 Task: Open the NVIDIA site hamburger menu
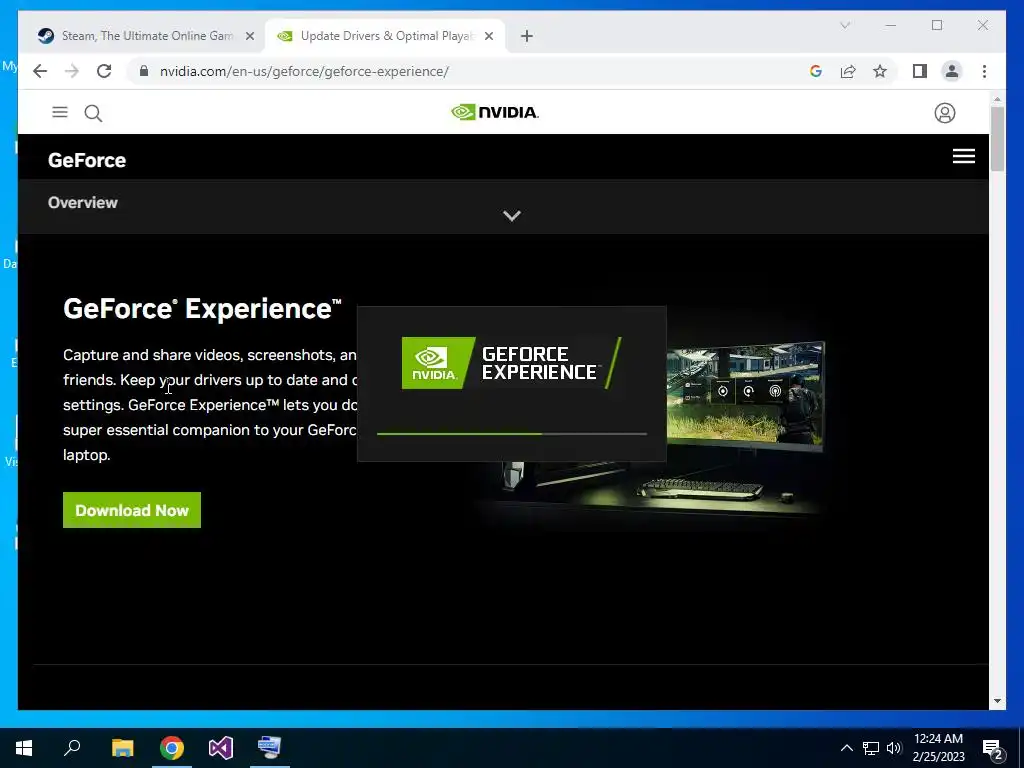pos(59,112)
